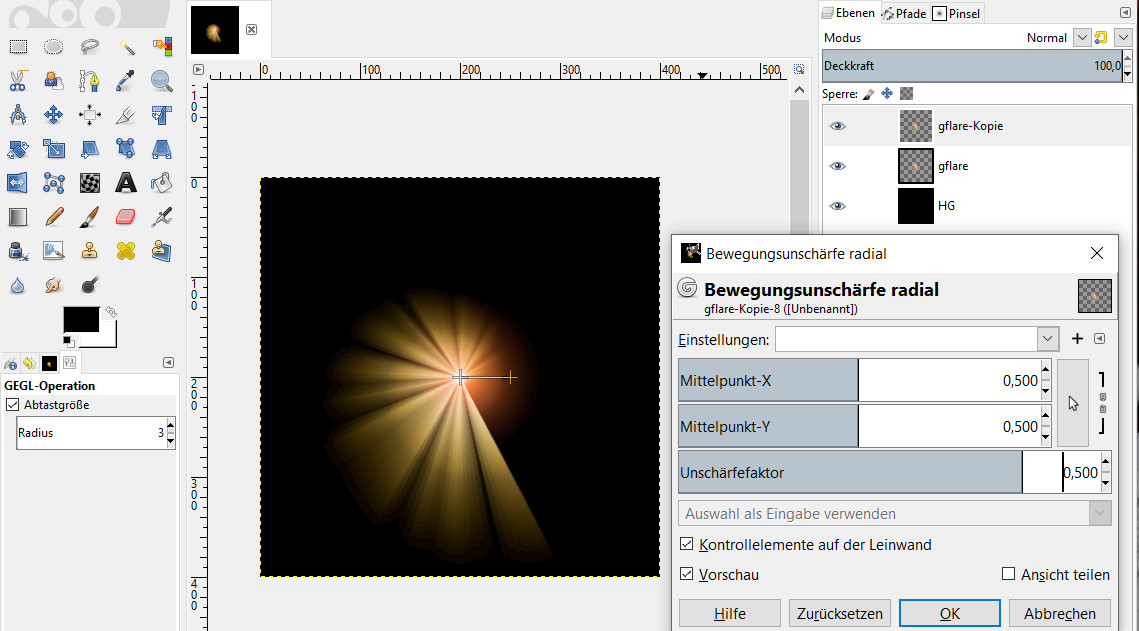Select the Bucket Fill tool
Viewport: 1139px width, 631px height.
(162, 182)
